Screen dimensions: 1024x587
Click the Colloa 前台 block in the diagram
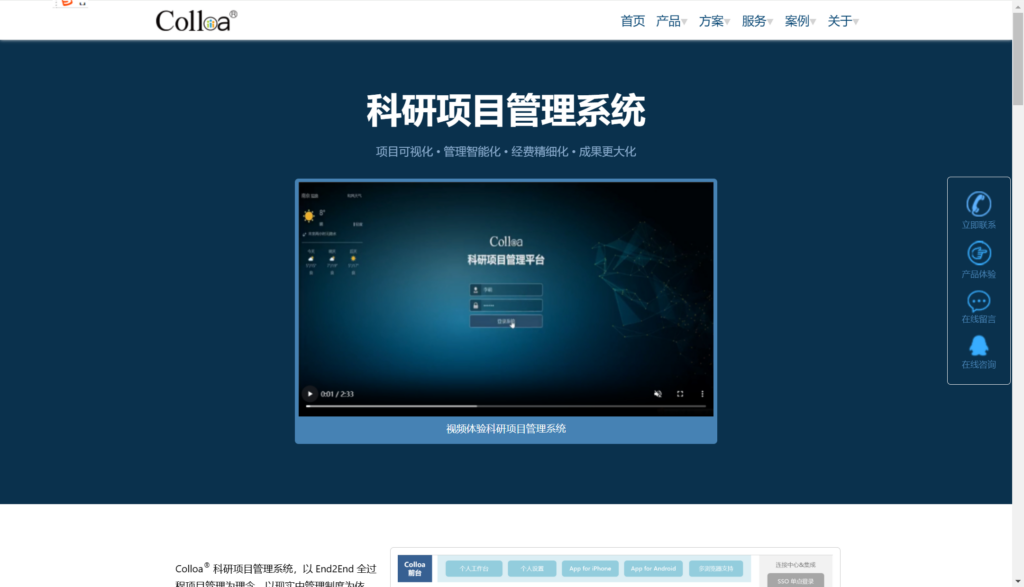pos(415,569)
